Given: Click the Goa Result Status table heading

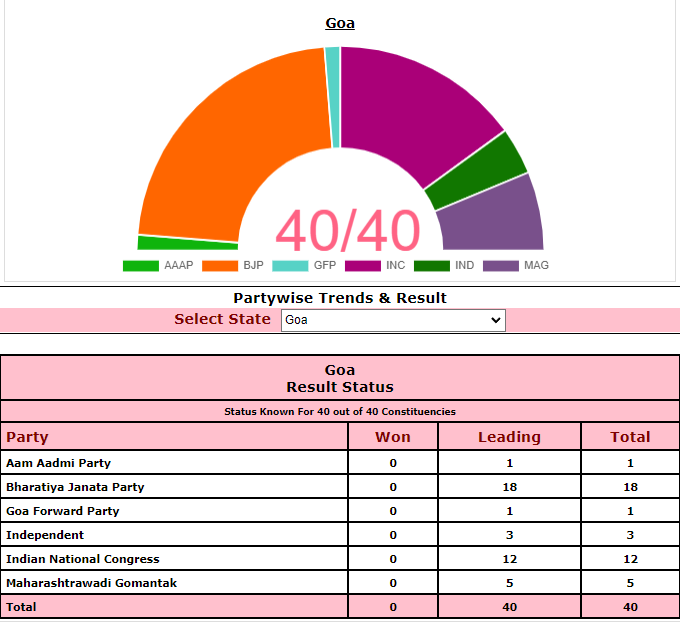Looking at the screenshot, I should (340, 378).
